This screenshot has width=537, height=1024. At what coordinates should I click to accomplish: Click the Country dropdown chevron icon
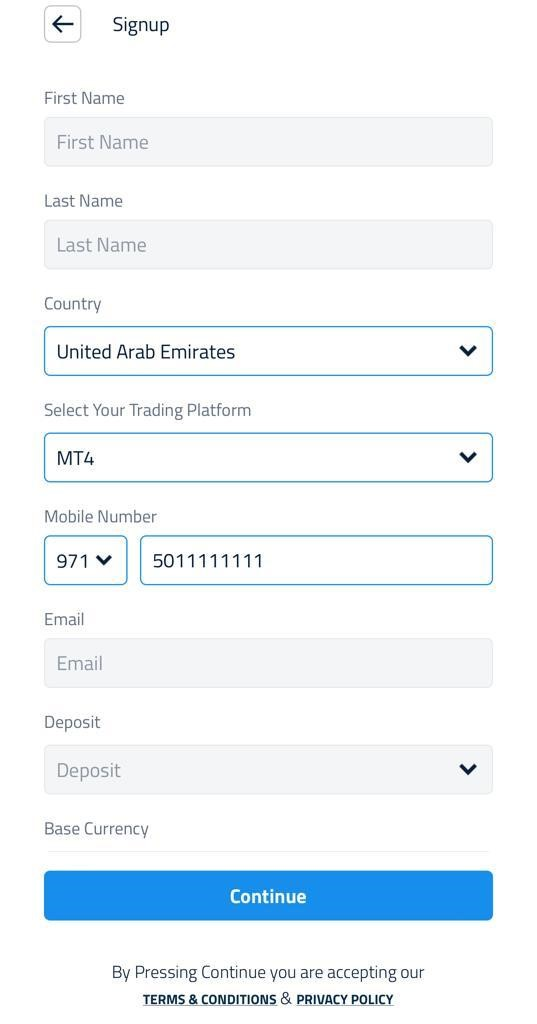click(468, 351)
